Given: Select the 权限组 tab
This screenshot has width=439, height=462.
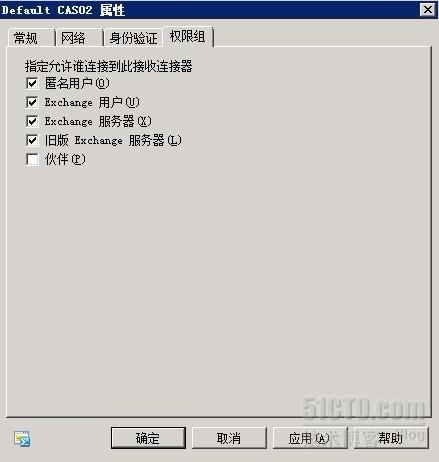Looking at the screenshot, I should tap(188, 36).
